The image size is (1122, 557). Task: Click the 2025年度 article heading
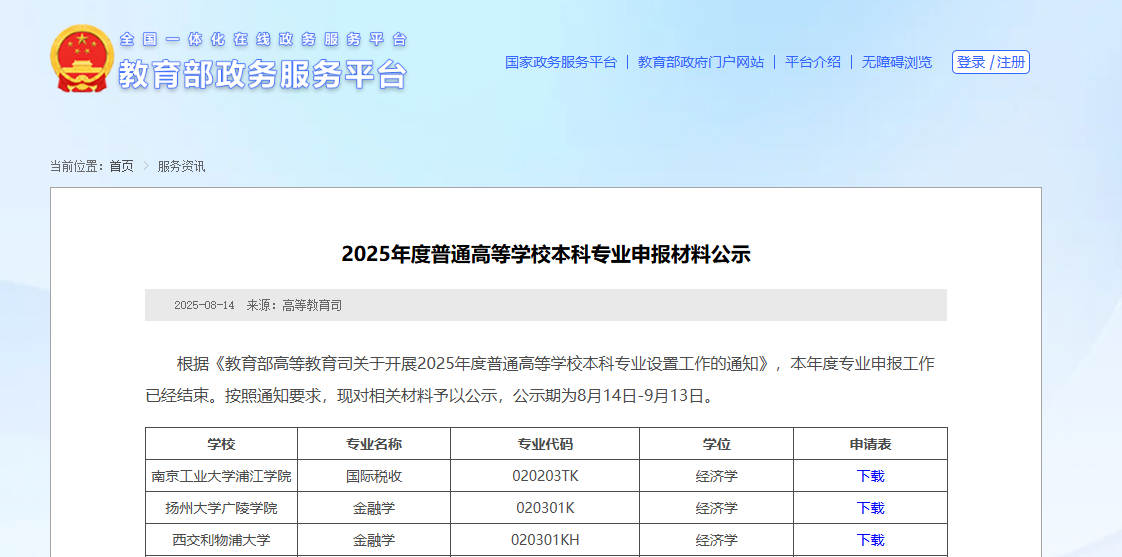tap(545, 254)
